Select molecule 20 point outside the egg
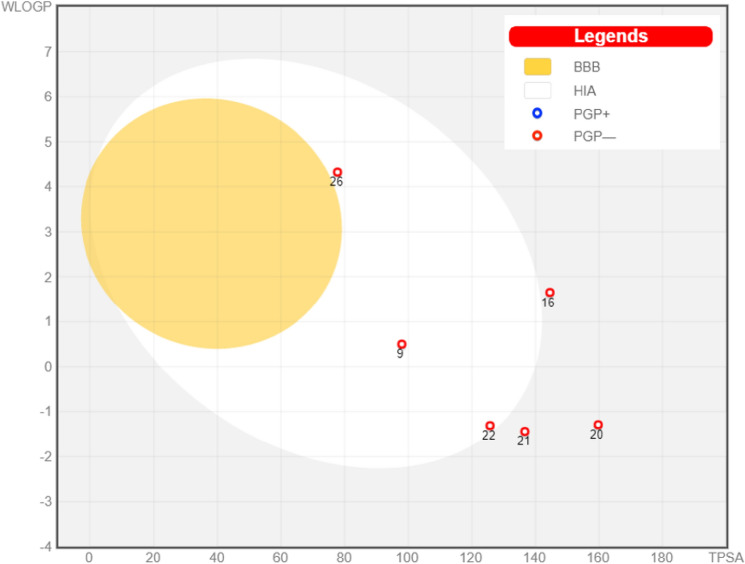This screenshot has height=564, width=745. coord(598,425)
